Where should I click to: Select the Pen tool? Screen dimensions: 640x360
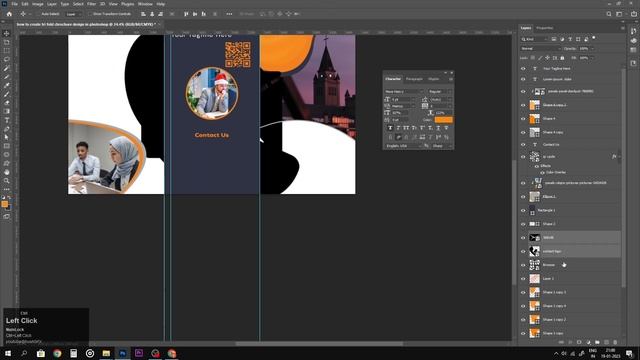point(7,129)
